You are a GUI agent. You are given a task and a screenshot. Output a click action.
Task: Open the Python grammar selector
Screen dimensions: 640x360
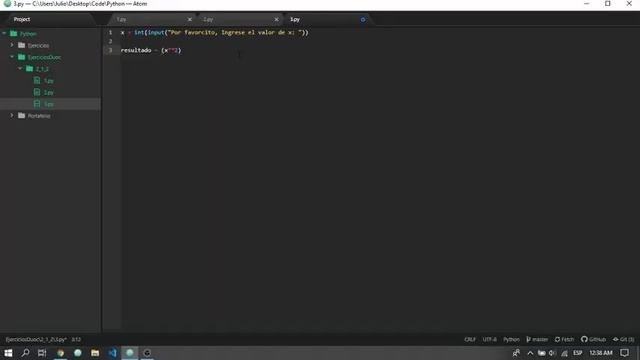511,340
